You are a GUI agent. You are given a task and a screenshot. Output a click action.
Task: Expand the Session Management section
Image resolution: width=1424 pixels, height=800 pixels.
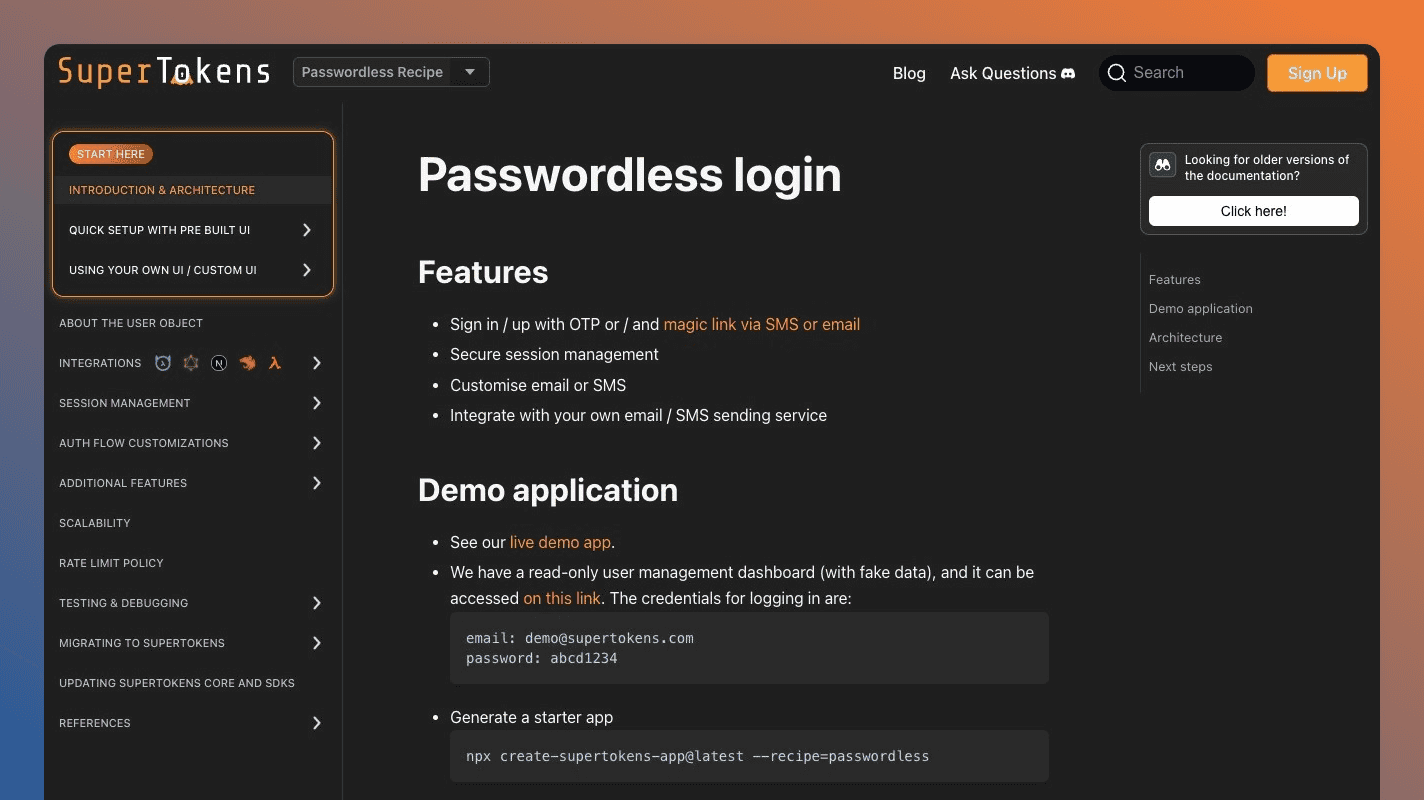[316, 403]
